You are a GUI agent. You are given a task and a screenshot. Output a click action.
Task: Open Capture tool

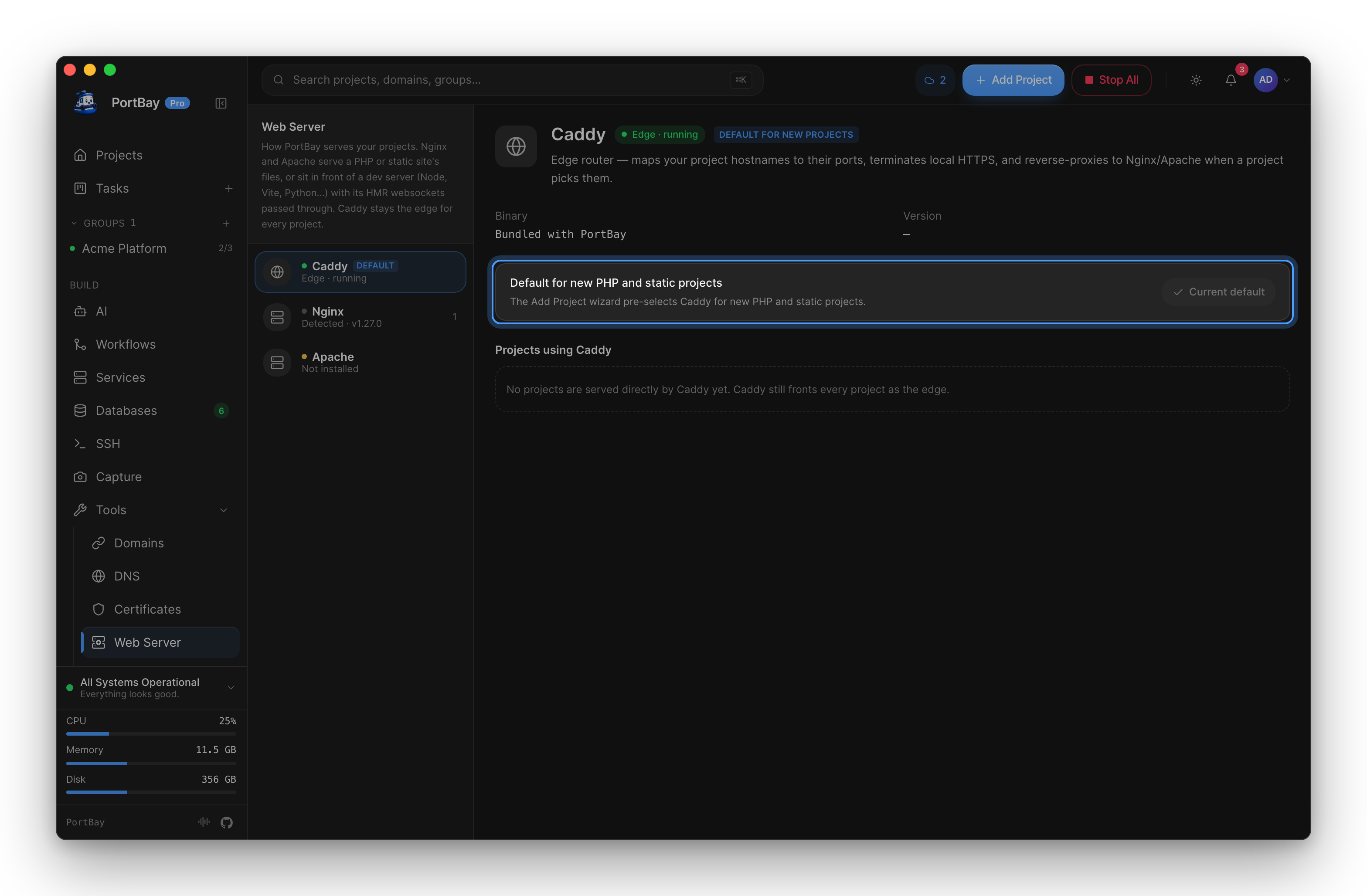[152, 477]
